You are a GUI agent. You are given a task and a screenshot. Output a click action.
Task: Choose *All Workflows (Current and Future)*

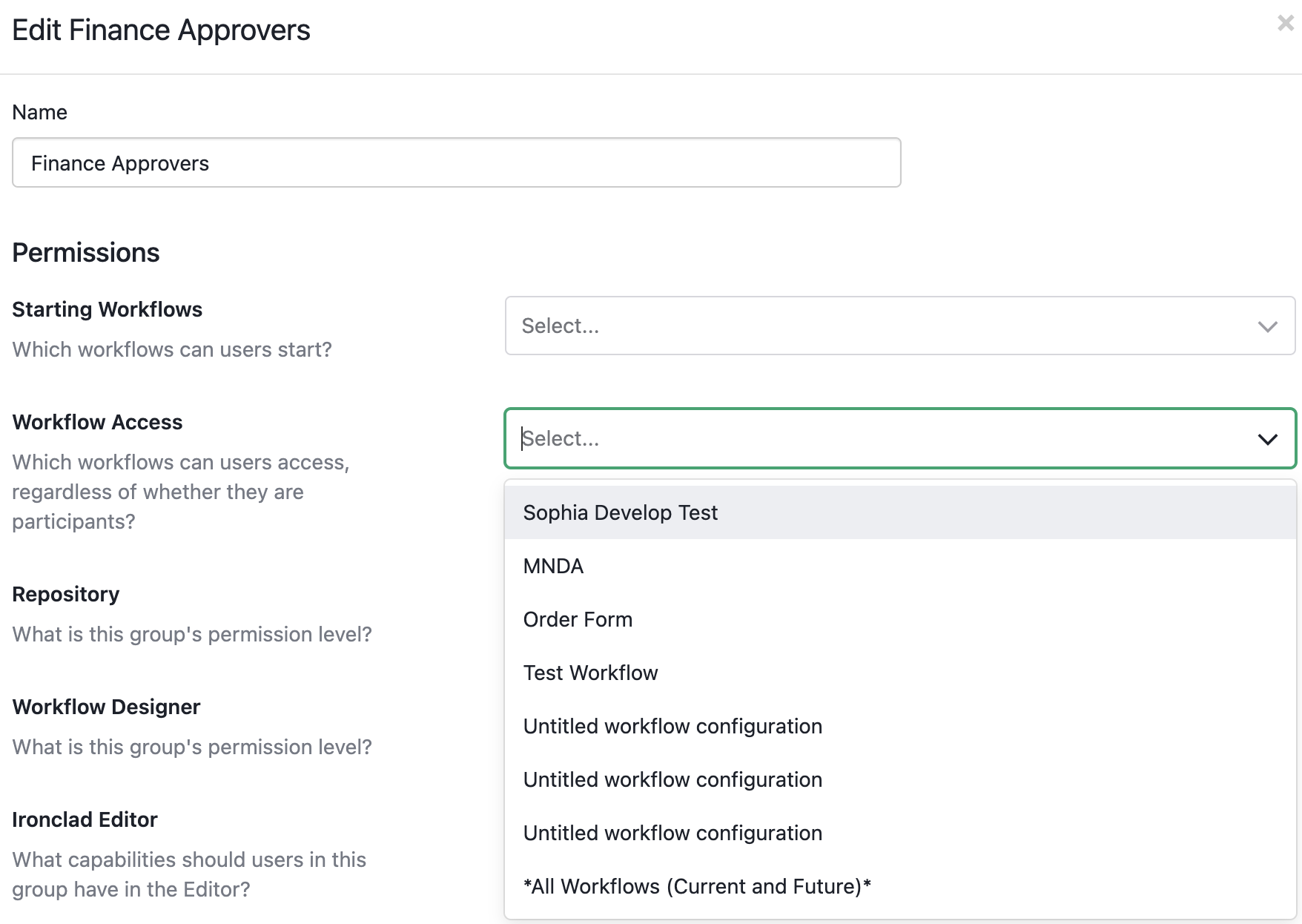point(900,886)
